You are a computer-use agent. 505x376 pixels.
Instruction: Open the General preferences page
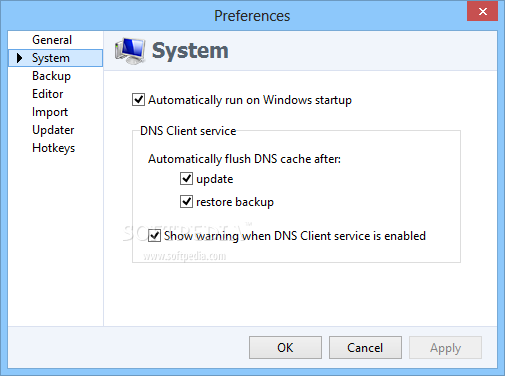[52, 40]
